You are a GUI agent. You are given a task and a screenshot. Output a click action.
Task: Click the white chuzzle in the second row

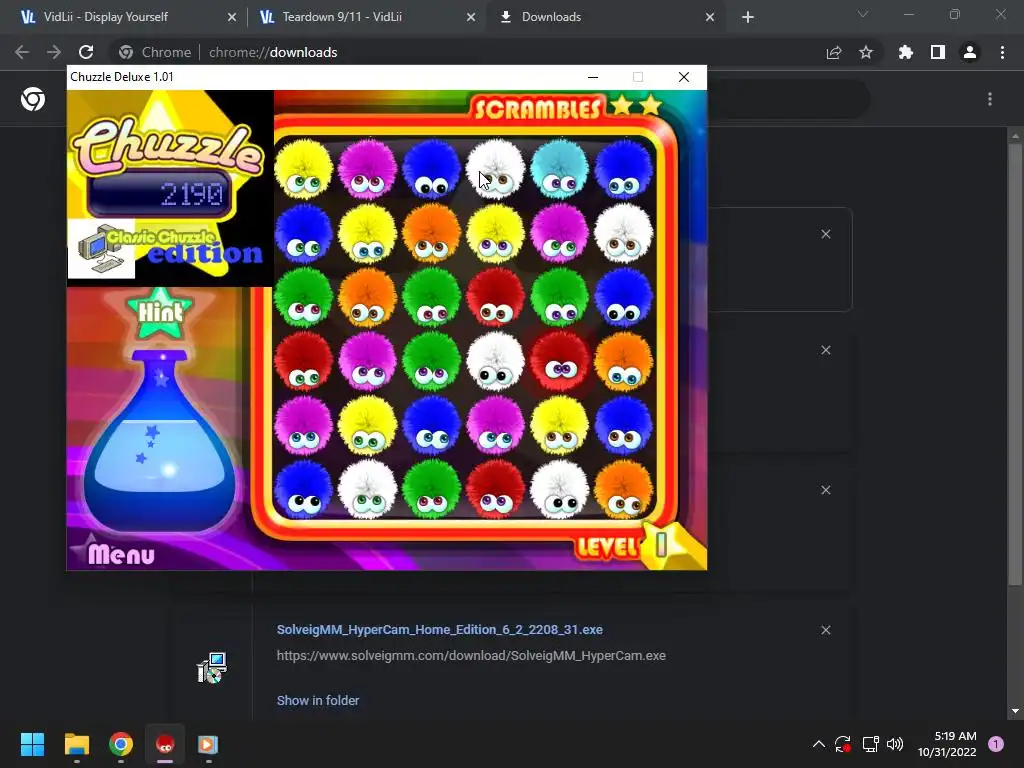(624, 233)
